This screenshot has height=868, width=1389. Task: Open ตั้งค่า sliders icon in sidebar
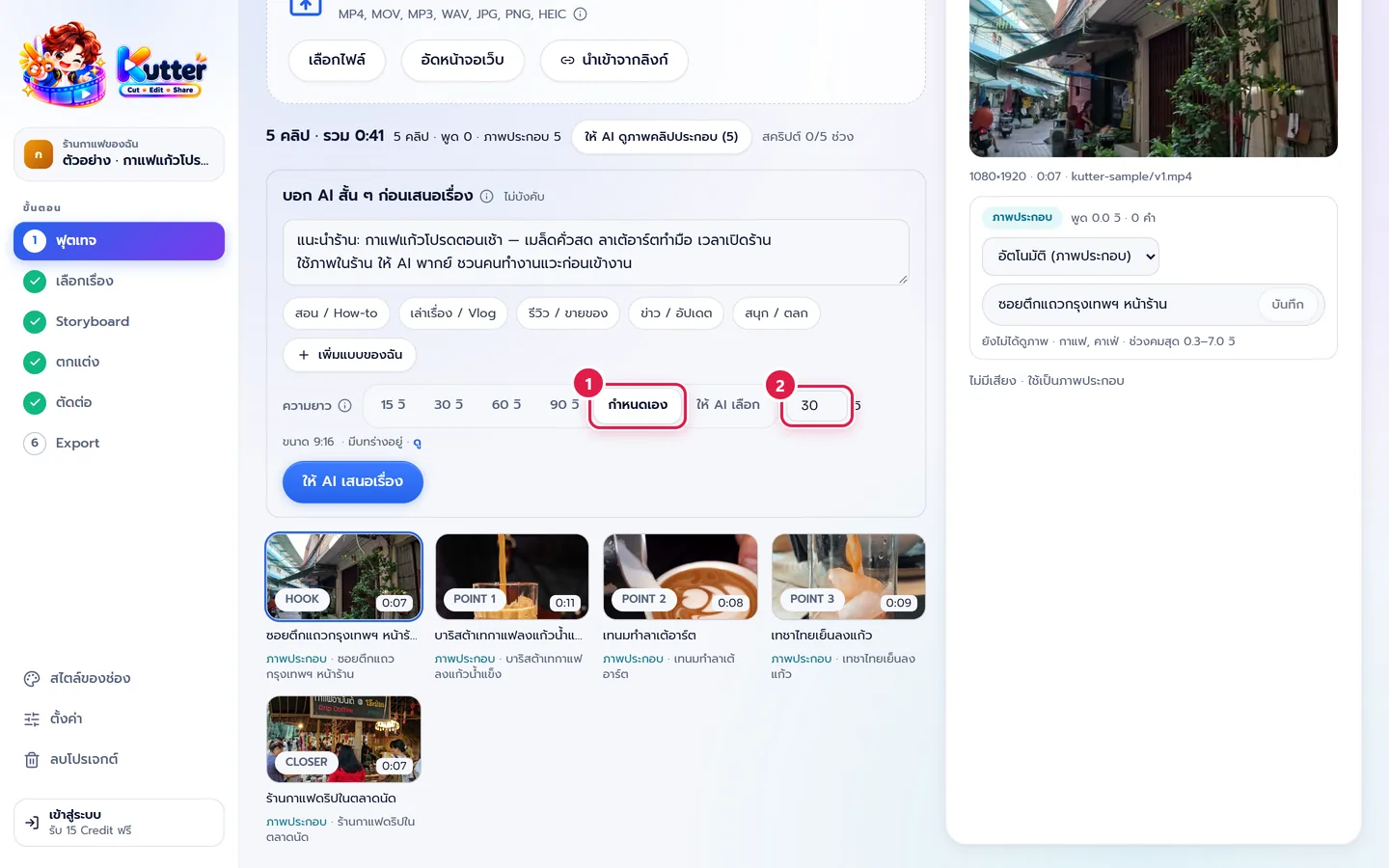32,719
